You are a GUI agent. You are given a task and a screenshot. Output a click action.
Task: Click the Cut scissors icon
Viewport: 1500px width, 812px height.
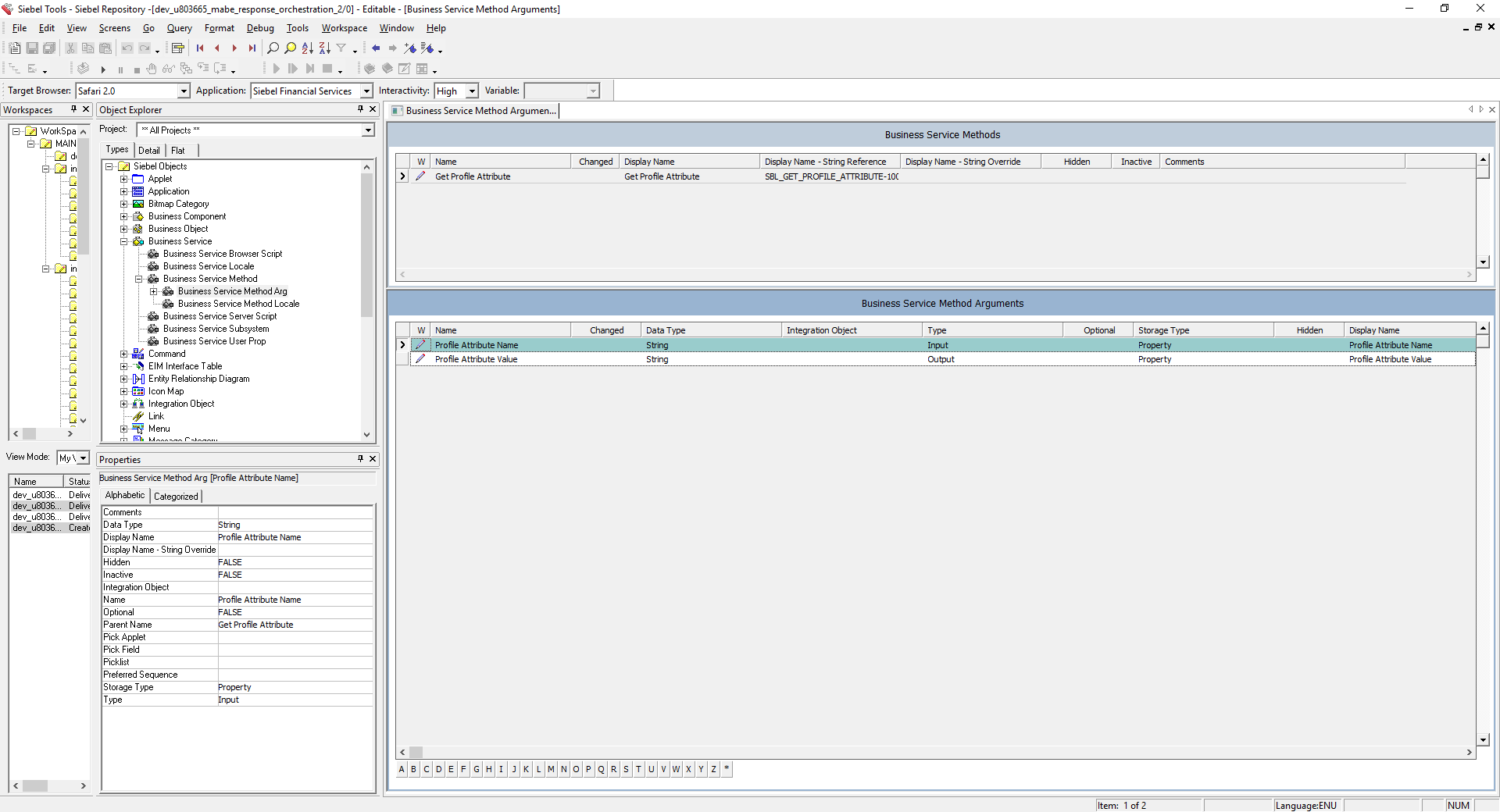click(71, 48)
